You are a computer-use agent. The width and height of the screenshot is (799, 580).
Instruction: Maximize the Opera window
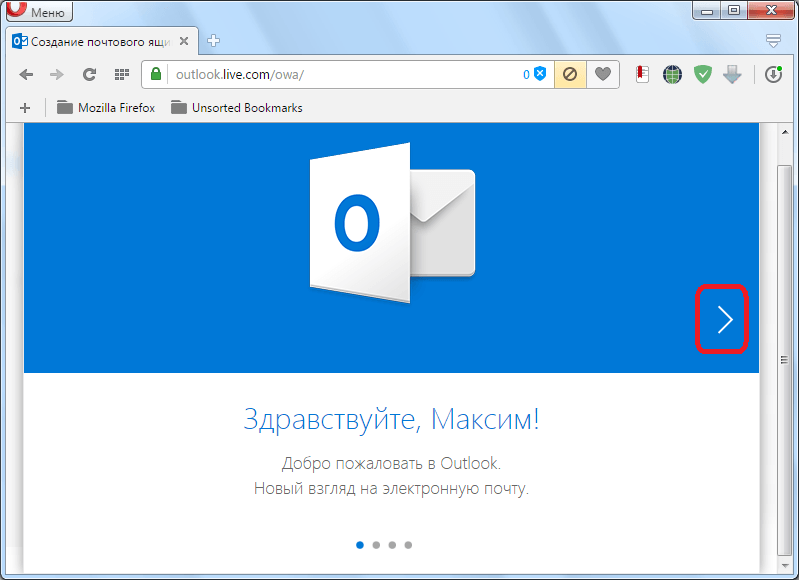pos(734,10)
